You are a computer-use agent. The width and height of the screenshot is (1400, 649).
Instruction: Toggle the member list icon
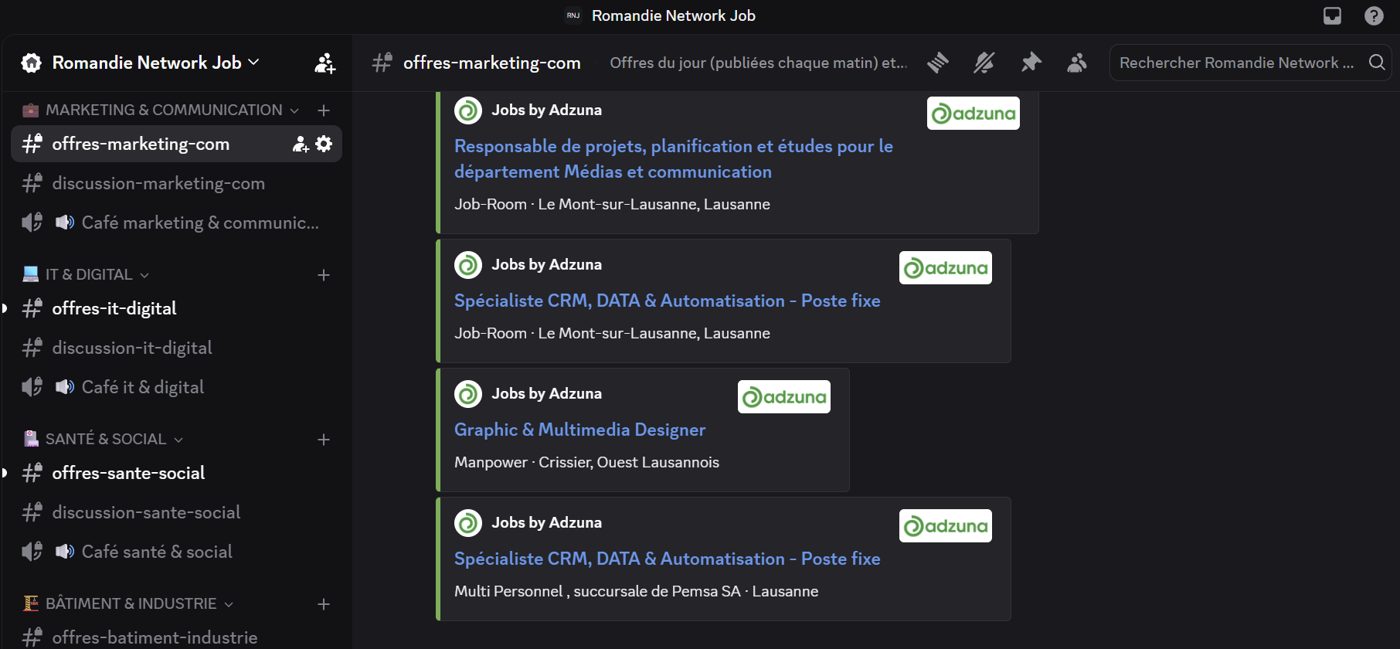pos(1076,62)
